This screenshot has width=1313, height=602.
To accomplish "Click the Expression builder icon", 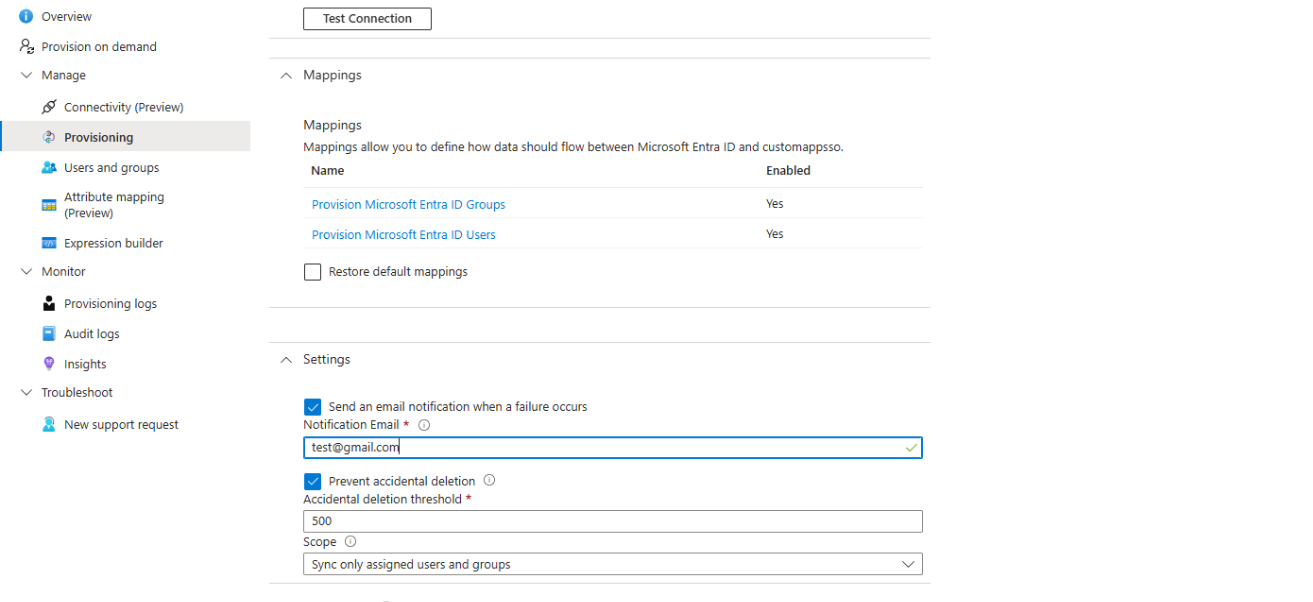I will click(x=49, y=243).
